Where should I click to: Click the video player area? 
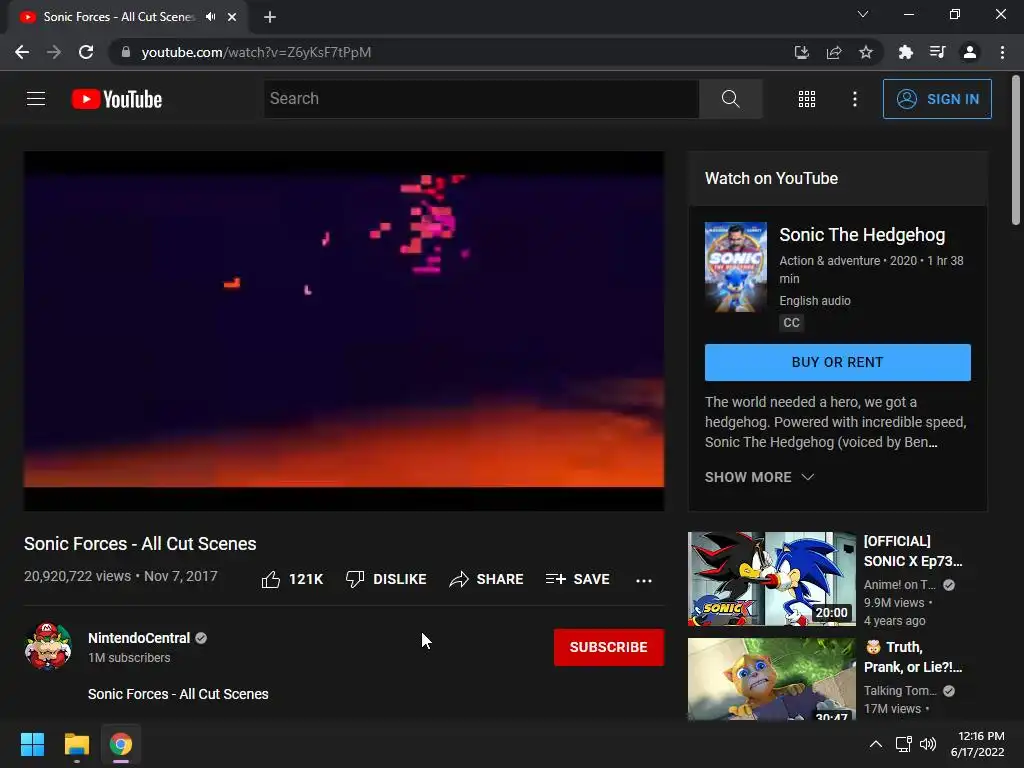(x=344, y=331)
